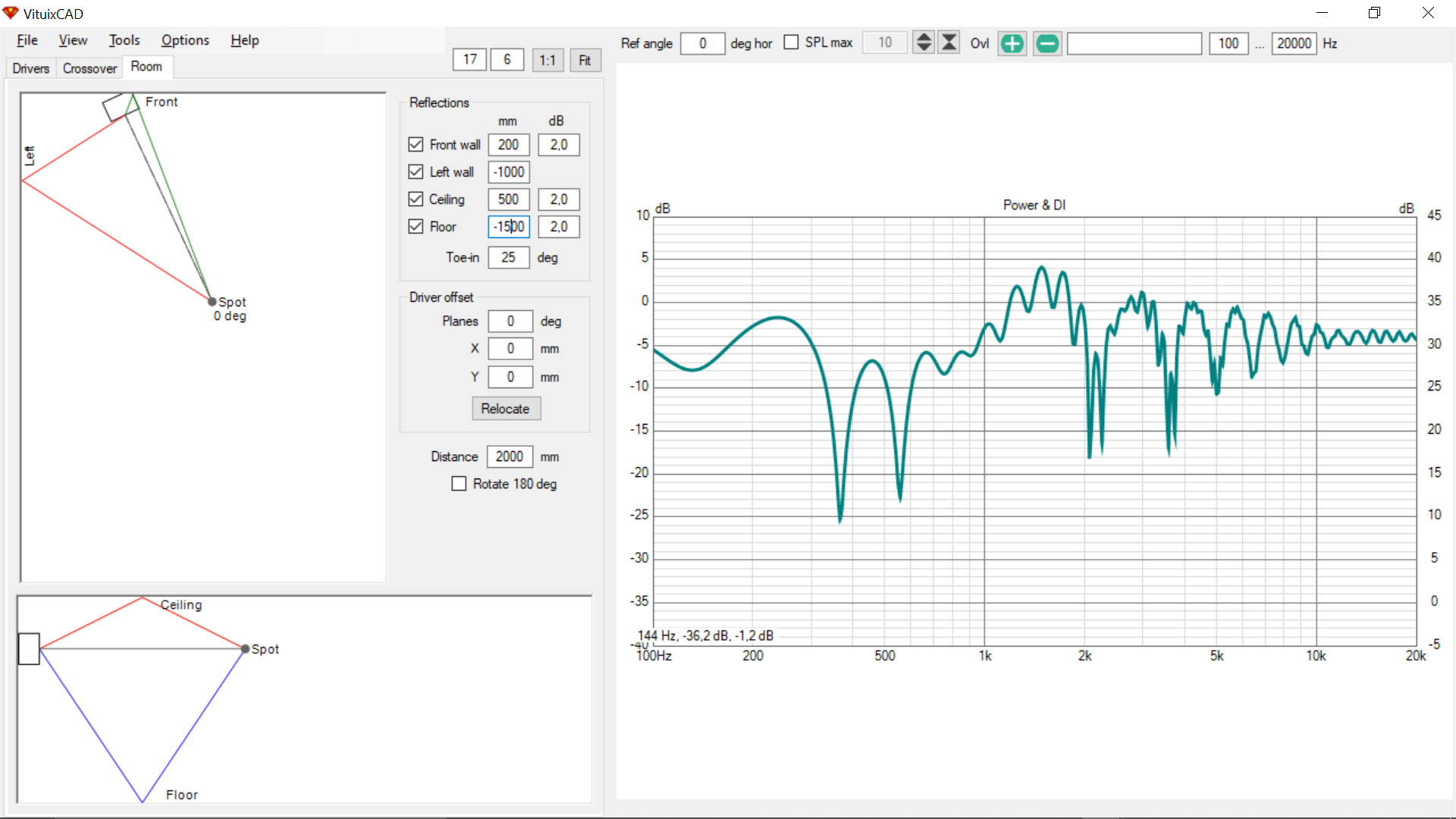
Task: Select the Room tab
Action: 146,67
